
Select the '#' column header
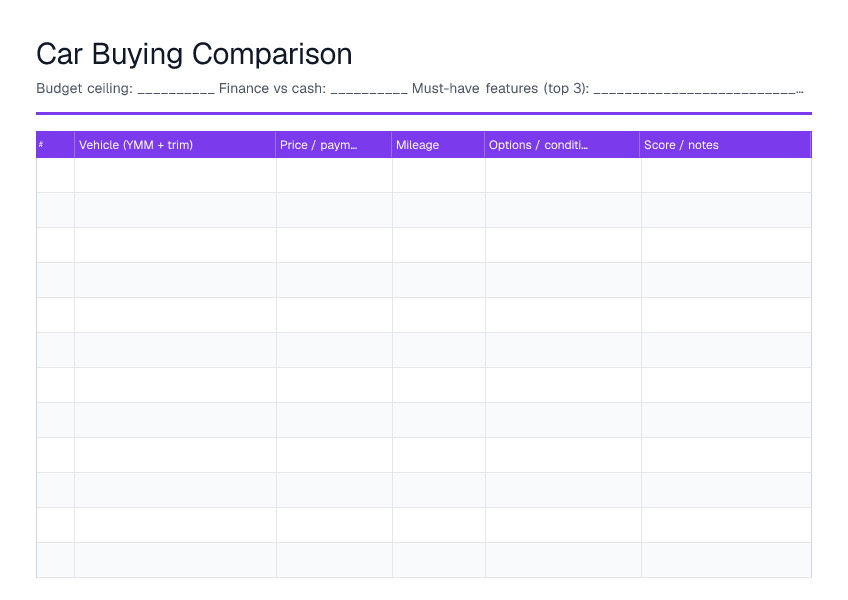coord(55,144)
